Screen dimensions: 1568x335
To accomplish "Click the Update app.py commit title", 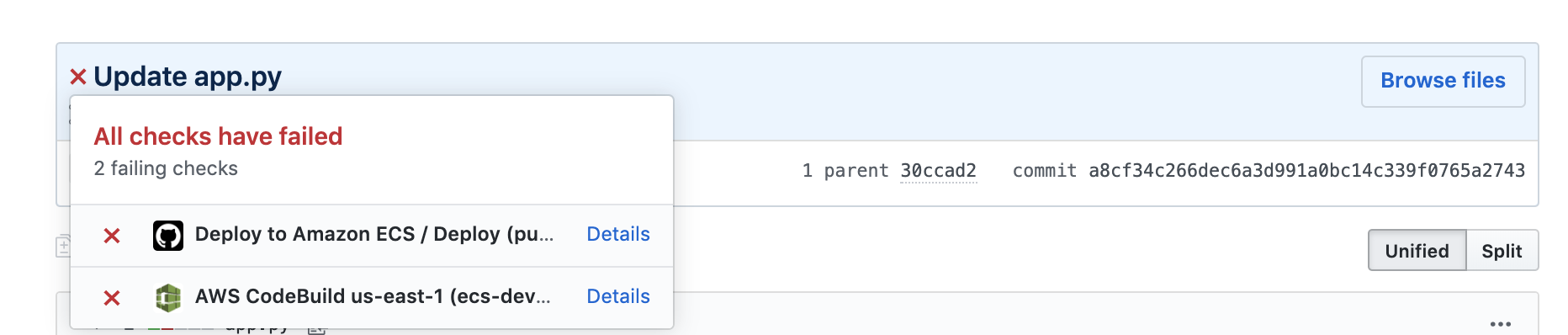I will point(188,77).
